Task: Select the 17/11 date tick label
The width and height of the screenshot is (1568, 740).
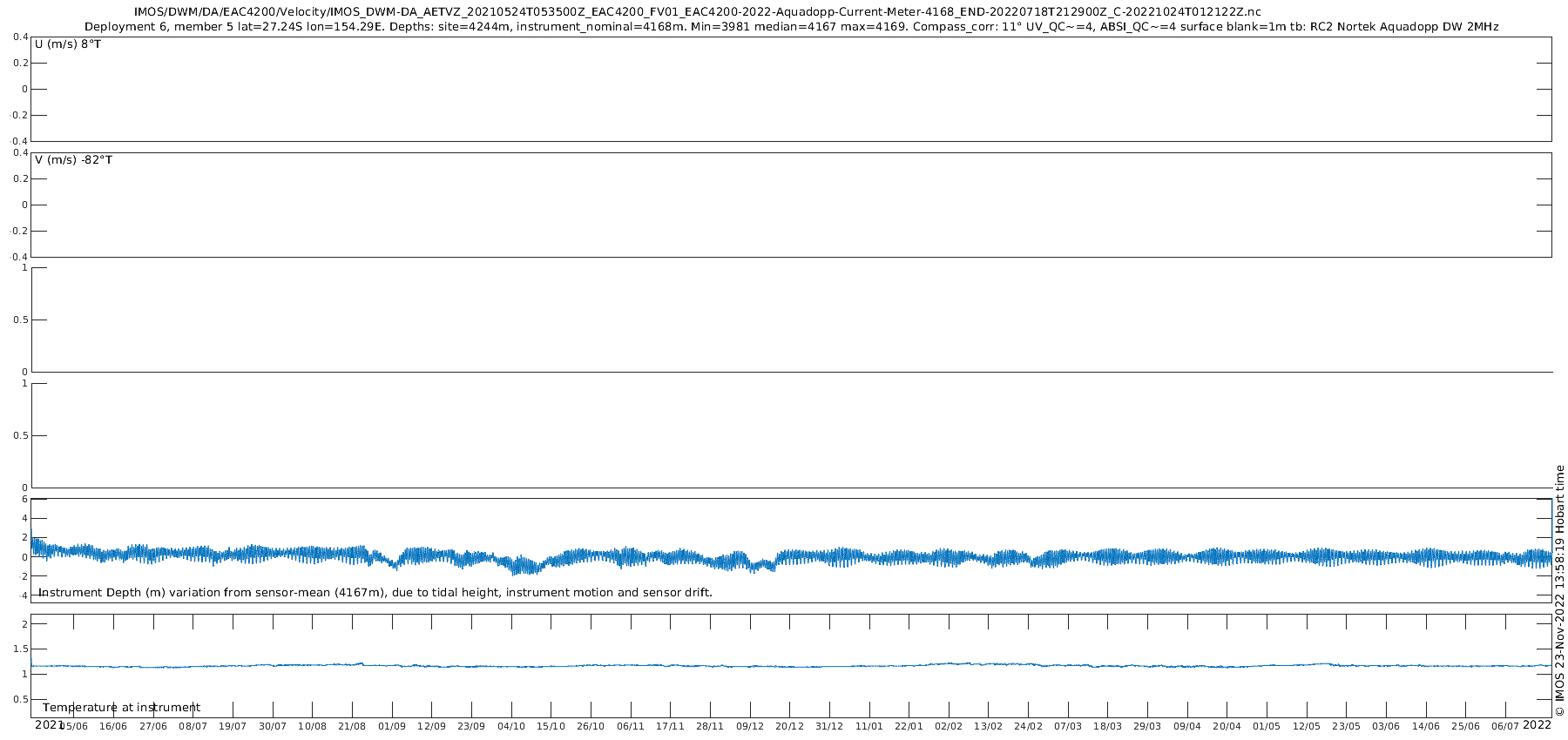Action: [x=670, y=726]
